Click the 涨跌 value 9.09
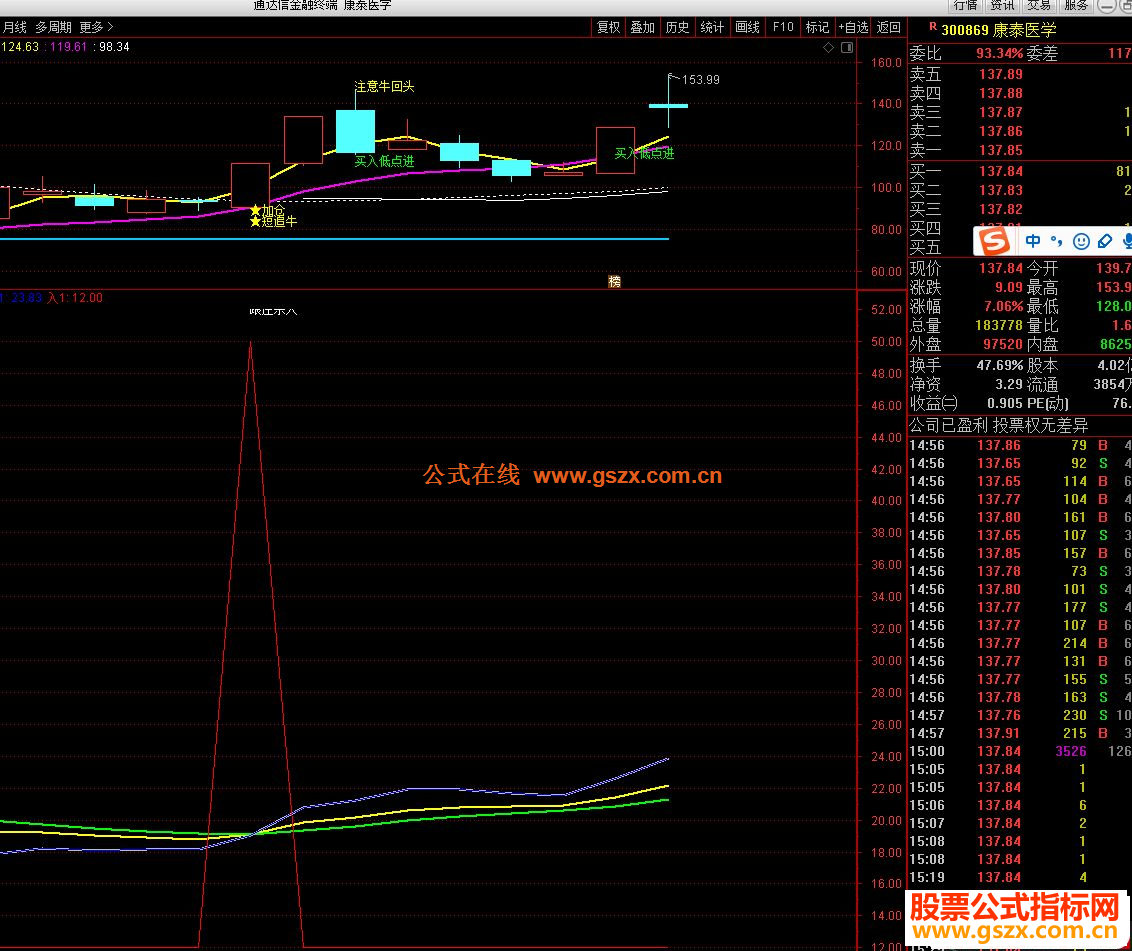 (x=1009, y=287)
